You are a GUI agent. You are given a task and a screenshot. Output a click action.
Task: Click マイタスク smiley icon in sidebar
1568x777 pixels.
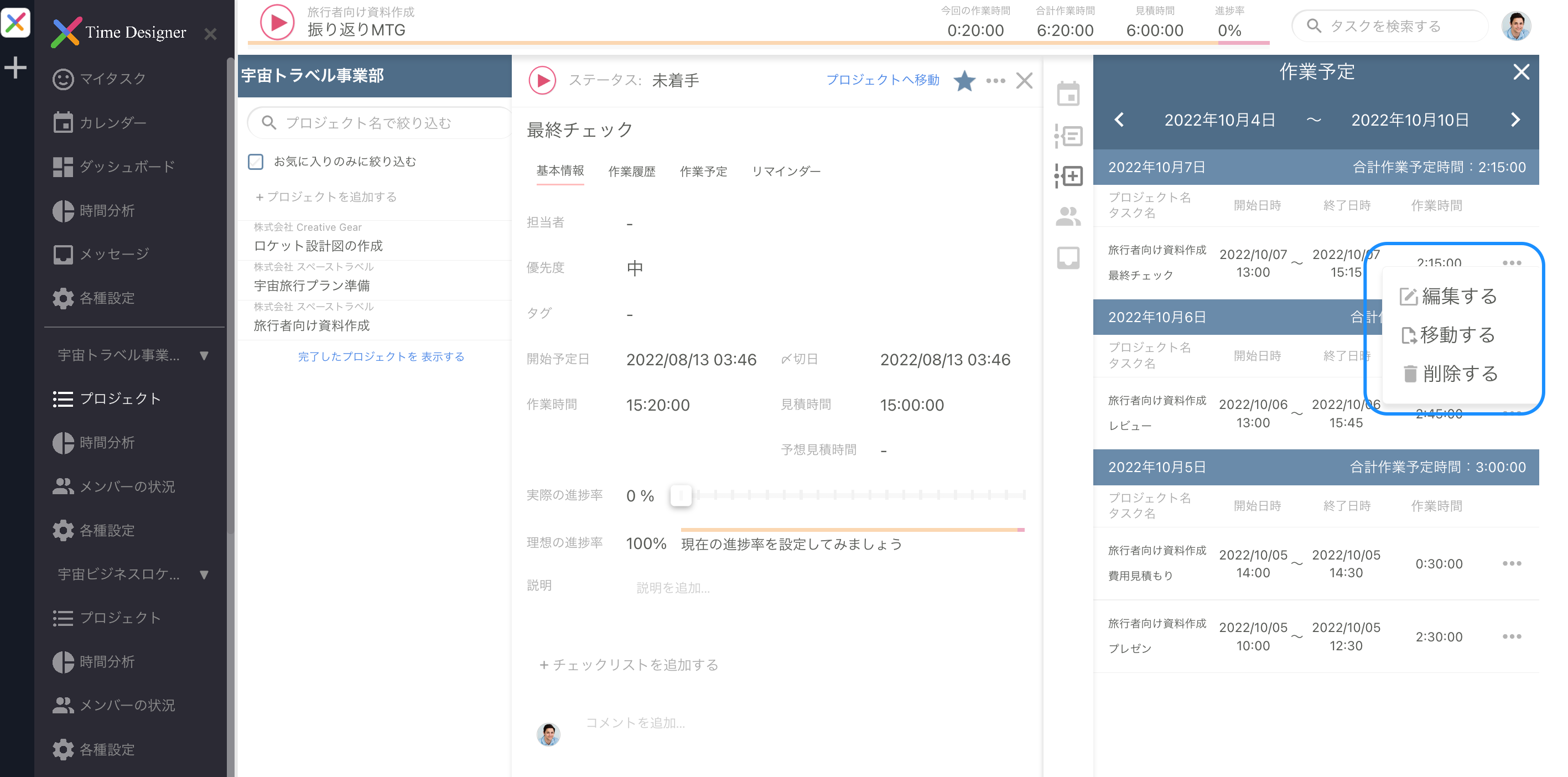pyautogui.click(x=63, y=79)
